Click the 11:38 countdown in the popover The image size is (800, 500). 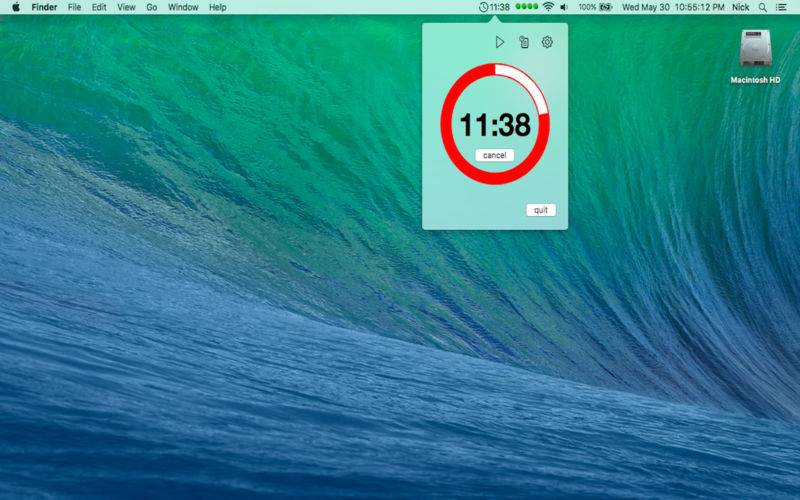[495, 125]
